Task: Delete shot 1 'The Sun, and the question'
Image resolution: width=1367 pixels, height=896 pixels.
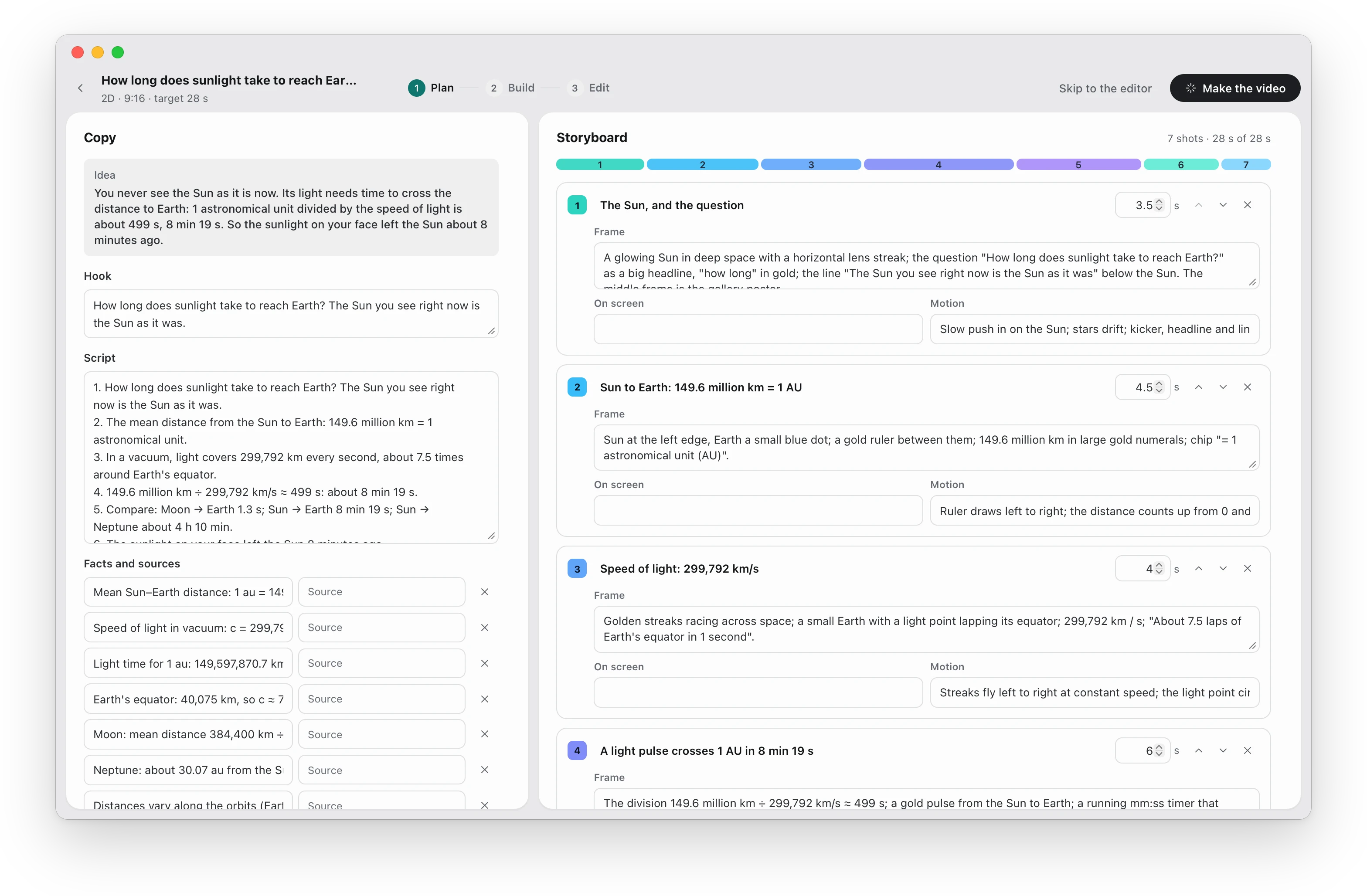Action: (1247, 205)
